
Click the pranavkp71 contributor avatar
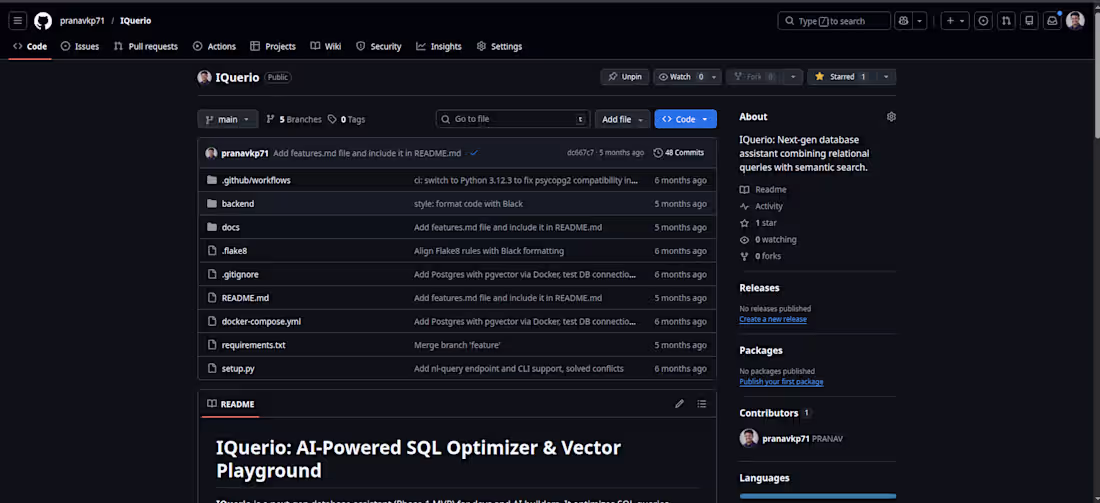pos(749,438)
